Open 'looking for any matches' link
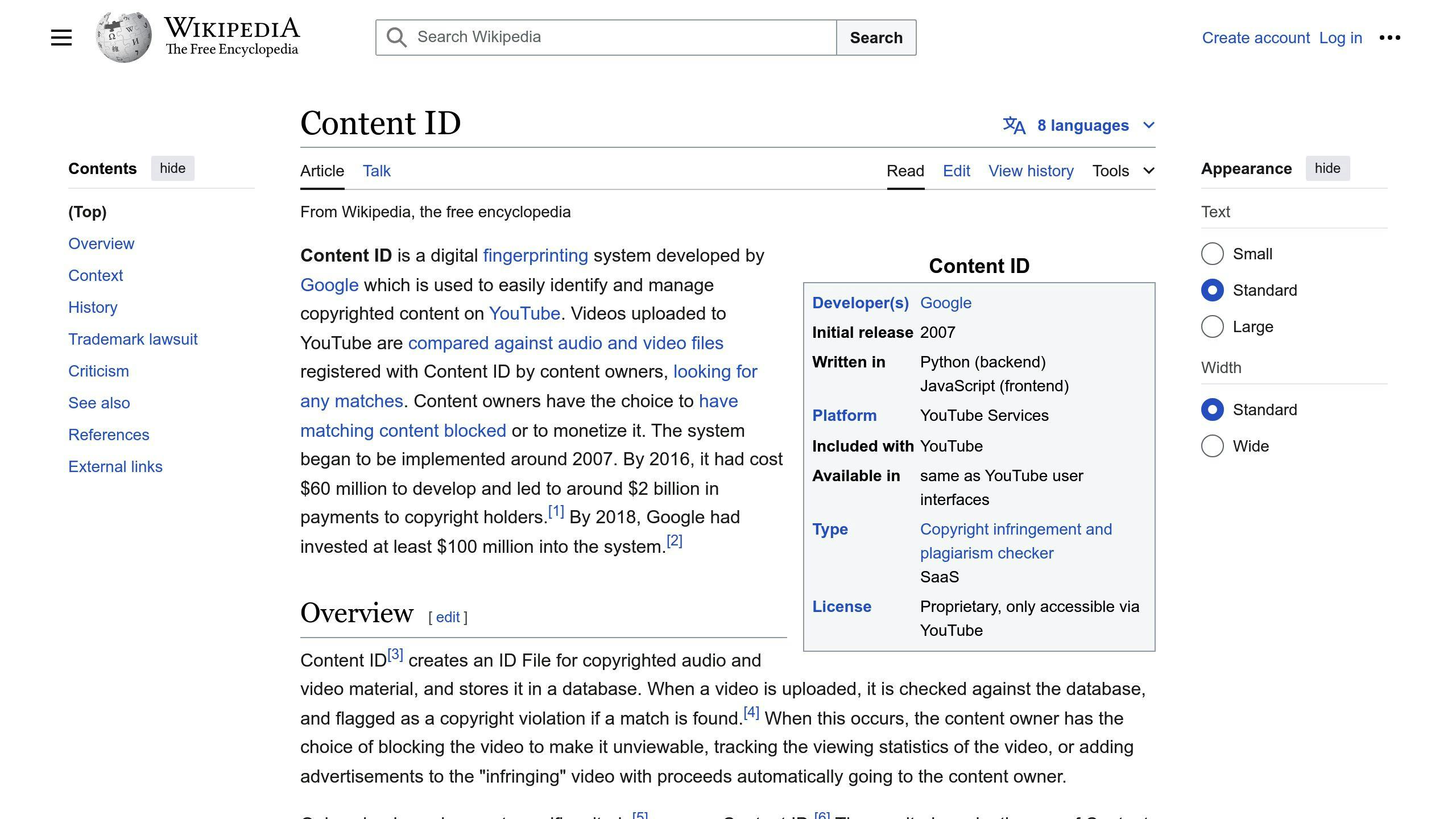 pos(715,371)
